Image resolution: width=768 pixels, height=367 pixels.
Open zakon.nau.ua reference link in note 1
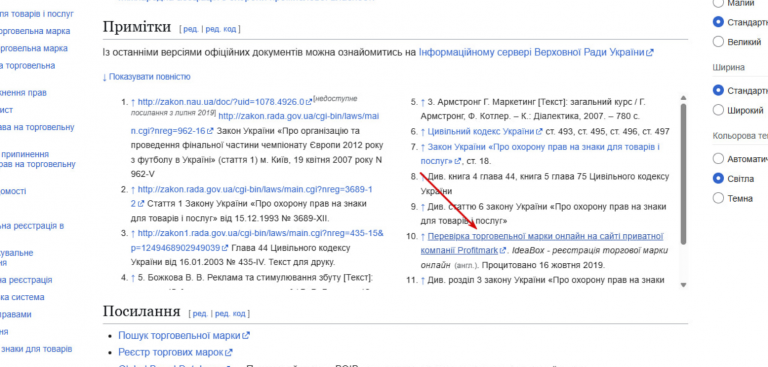tap(225, 102)
